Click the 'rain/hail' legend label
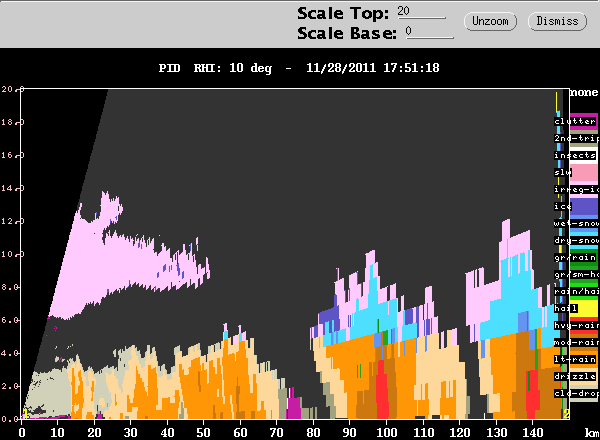The width and height of the screenshot is (600, 440). tap(576, 291)
